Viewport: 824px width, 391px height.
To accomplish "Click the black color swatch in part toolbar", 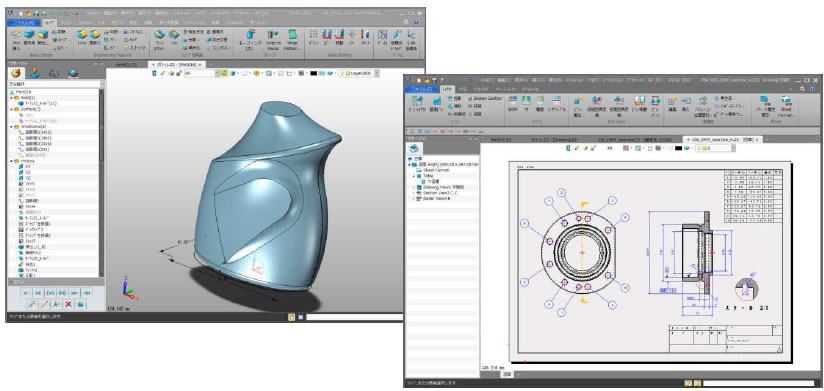I will (314, 74).
